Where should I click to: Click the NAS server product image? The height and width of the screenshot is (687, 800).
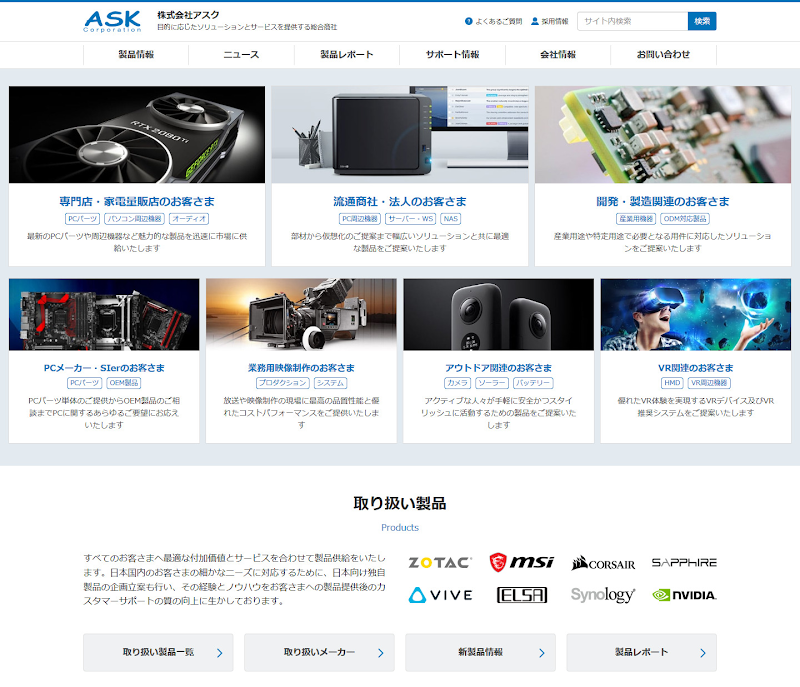tap(400, 135)
